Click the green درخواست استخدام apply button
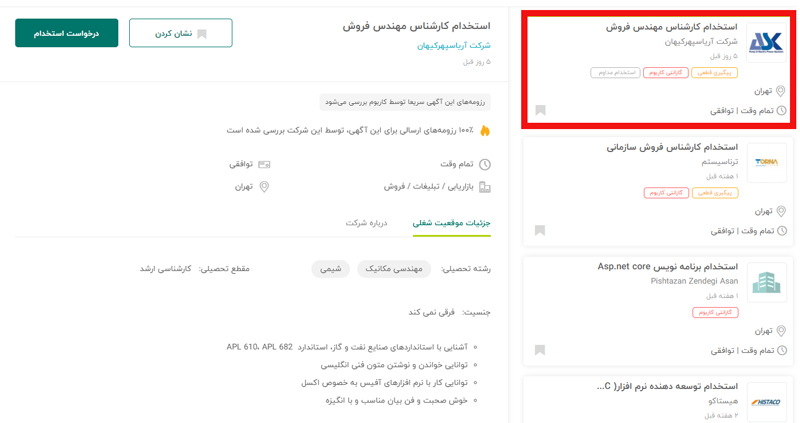Viewport: 800px width, 423px height. (x=66, y=33)
